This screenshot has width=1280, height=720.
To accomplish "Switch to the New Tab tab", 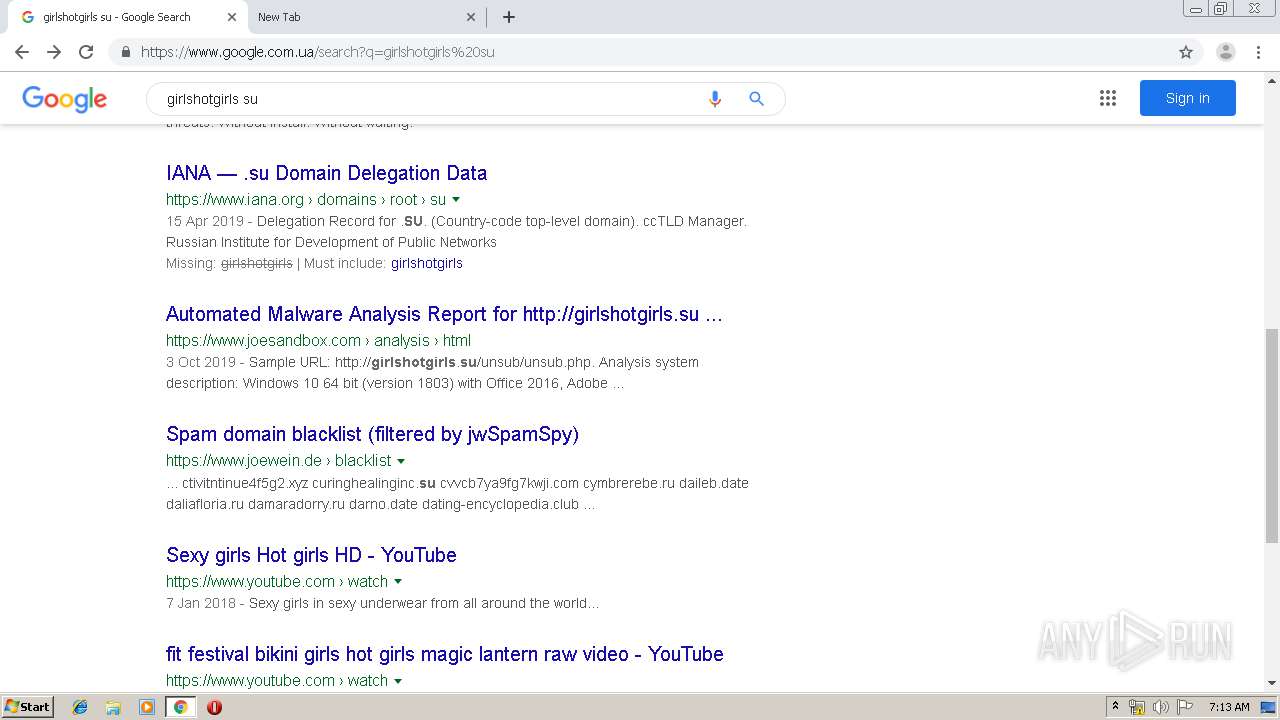I will click(x=364, y=17).
